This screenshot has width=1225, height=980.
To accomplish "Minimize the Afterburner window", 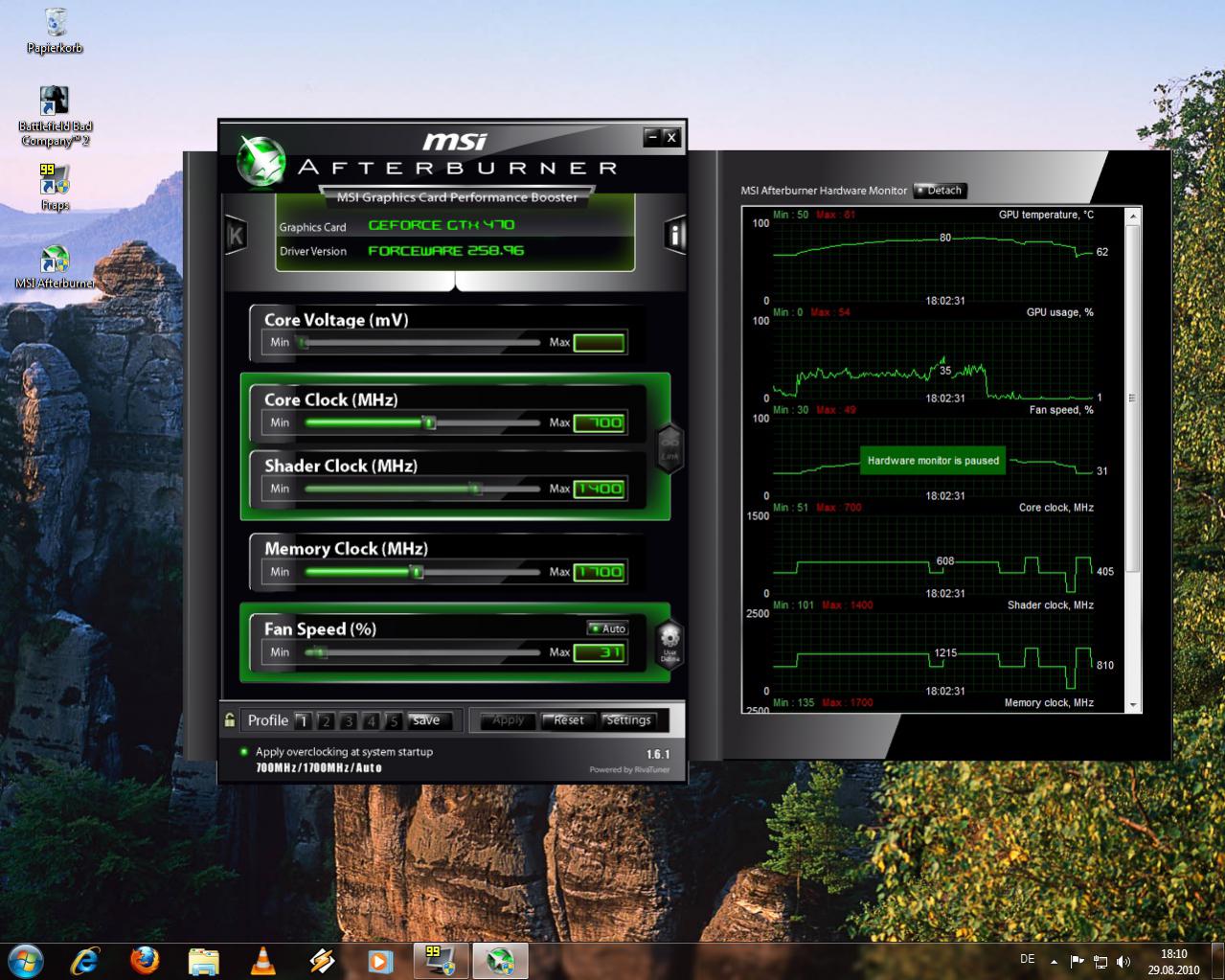I will point(652,137).
